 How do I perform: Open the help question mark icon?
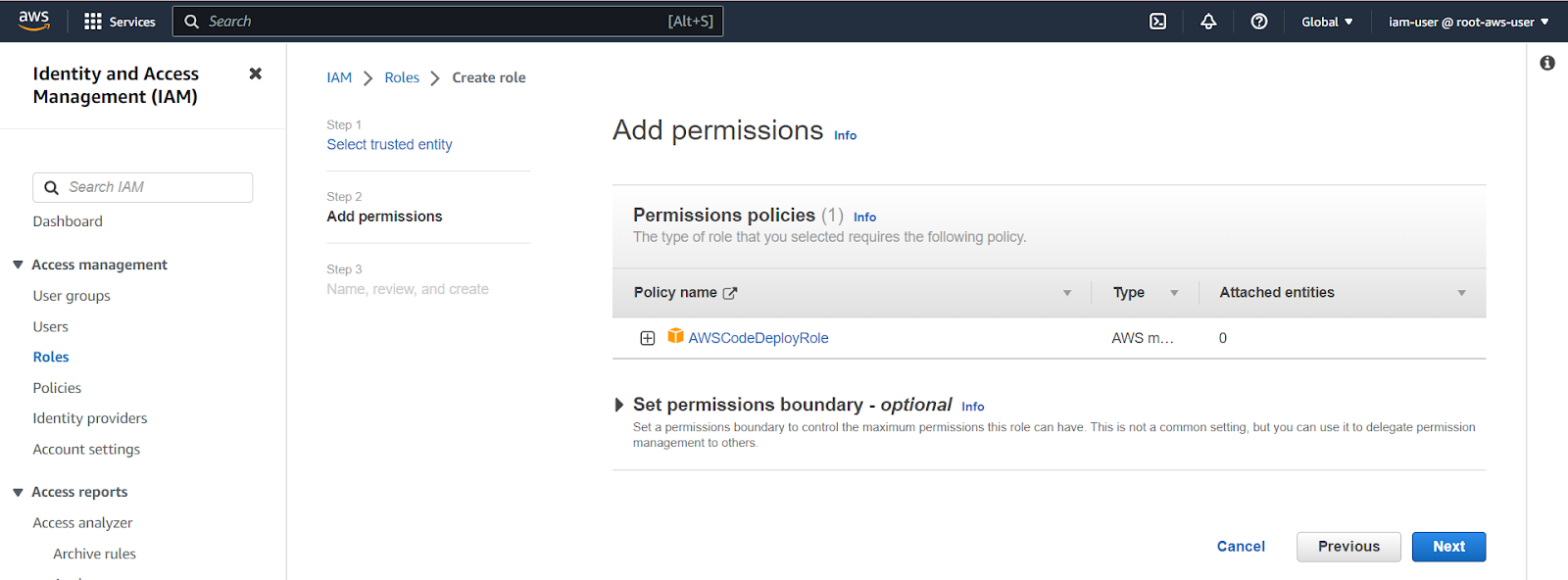pyautogui.click(x=1259, y=22)
